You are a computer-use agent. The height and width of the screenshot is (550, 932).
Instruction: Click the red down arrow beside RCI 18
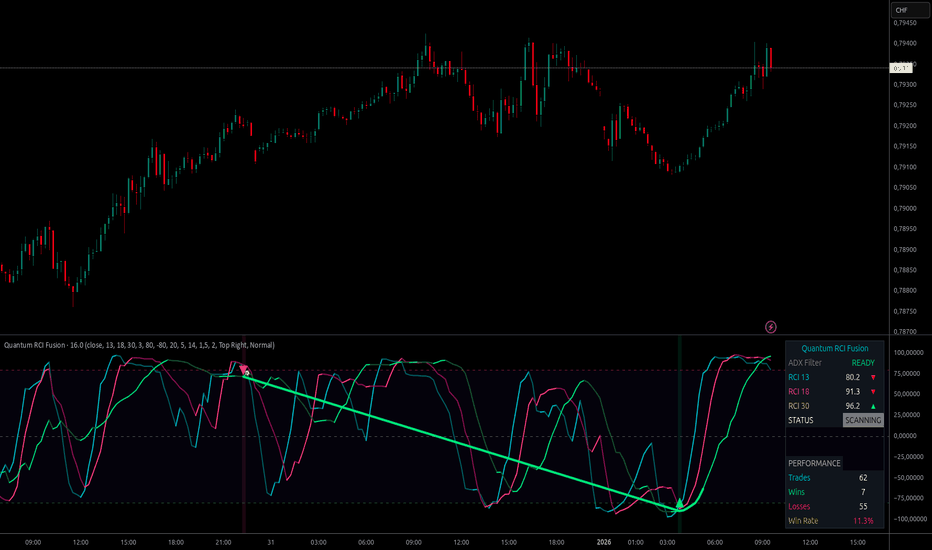tap(872, 392)
